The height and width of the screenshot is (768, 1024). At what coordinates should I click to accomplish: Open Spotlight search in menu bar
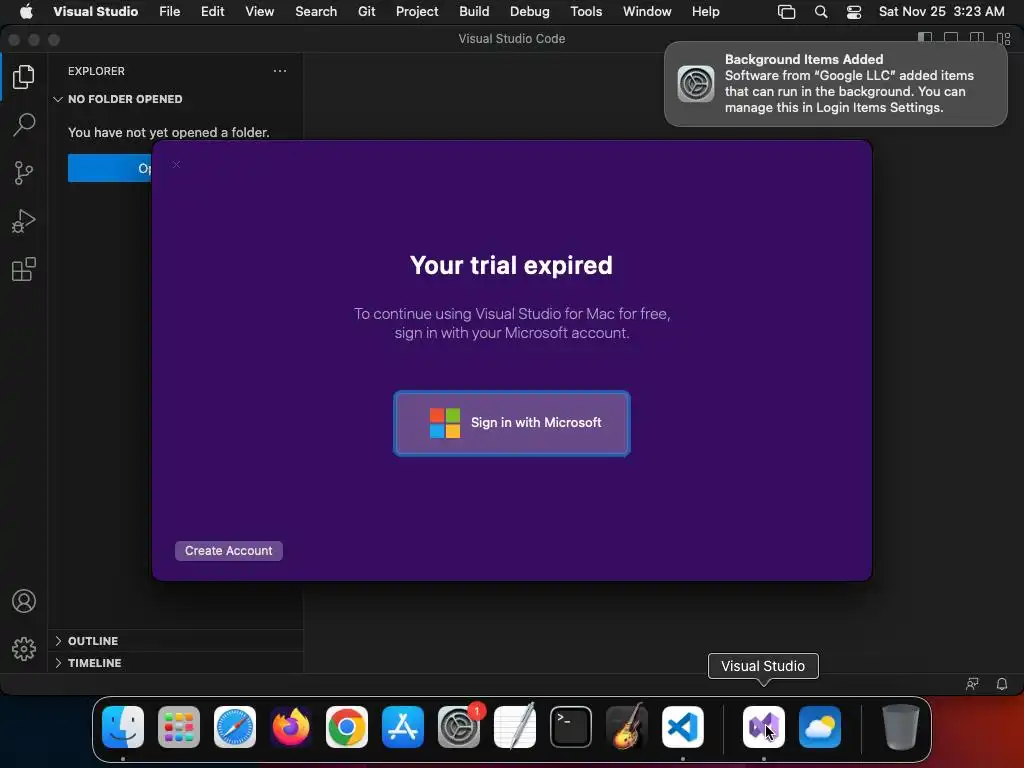[x=821, y=11]
